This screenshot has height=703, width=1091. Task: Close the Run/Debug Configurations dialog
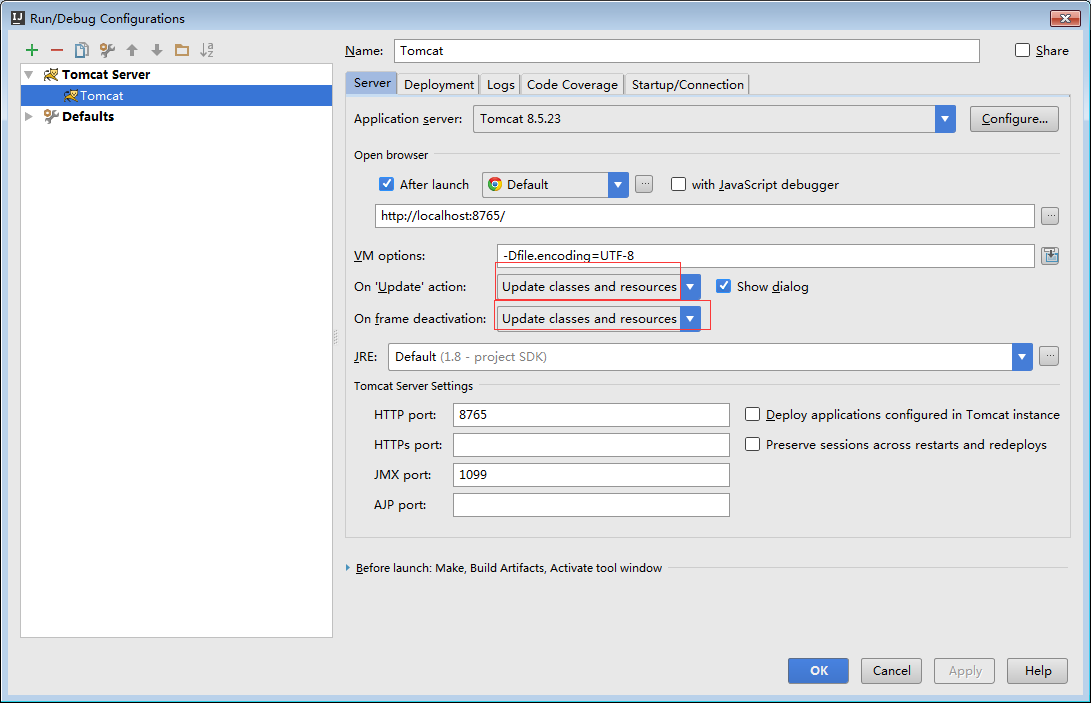pos(1065,18)
